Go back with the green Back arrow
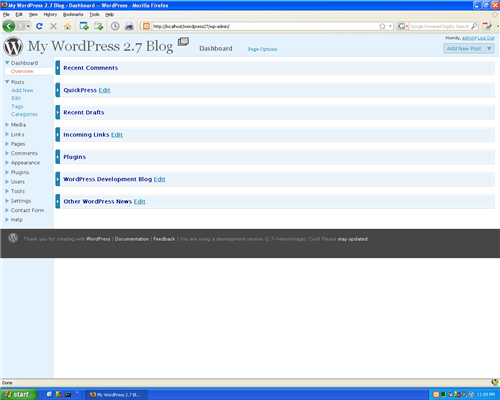Viewport: 500px width, 400px height. pos(9,26)
